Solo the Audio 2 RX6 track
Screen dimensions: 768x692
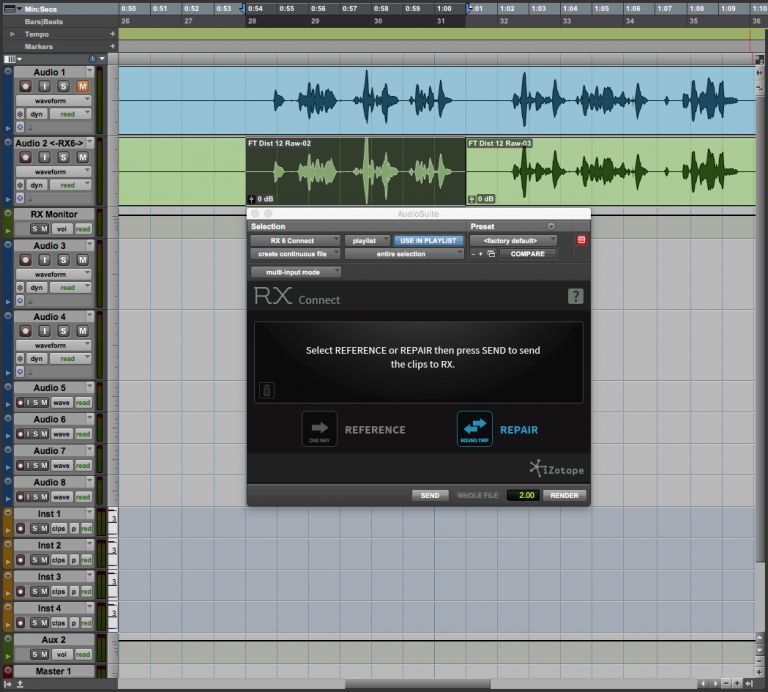[x=64, y=158]
